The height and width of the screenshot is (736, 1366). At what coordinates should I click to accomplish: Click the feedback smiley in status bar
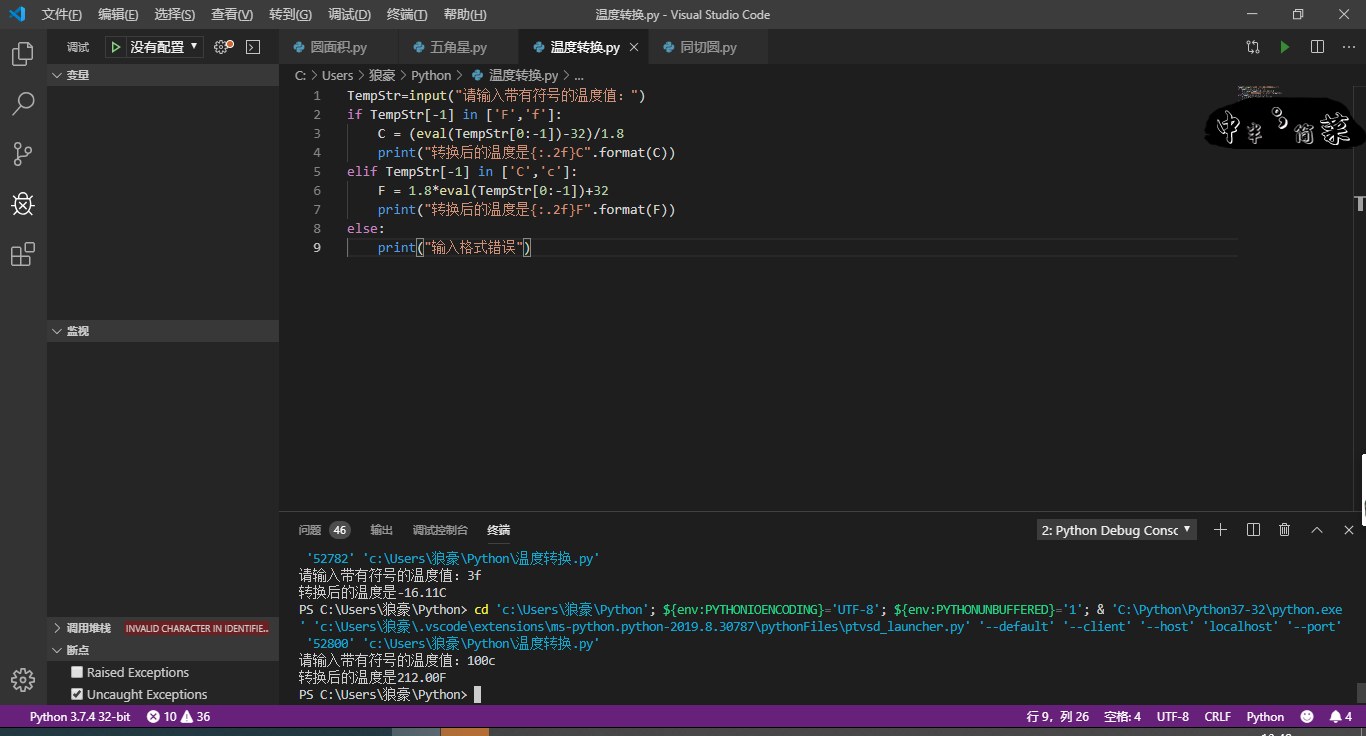1307,716
